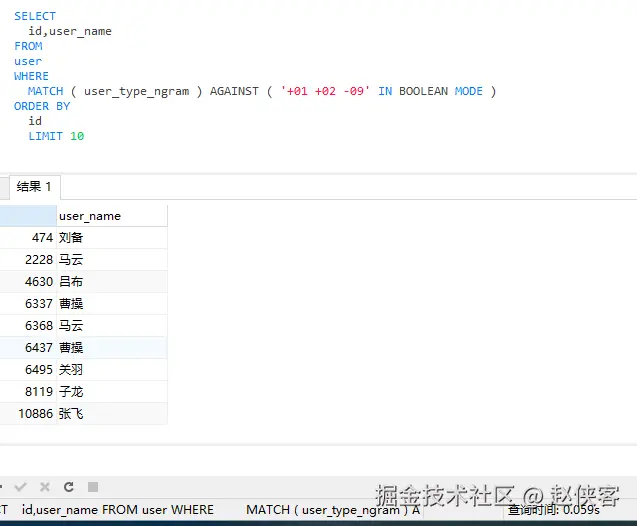This screenshot has width=637, height=526.
Task: Select the cell with id 2228
Action: [x=28, y=260]
